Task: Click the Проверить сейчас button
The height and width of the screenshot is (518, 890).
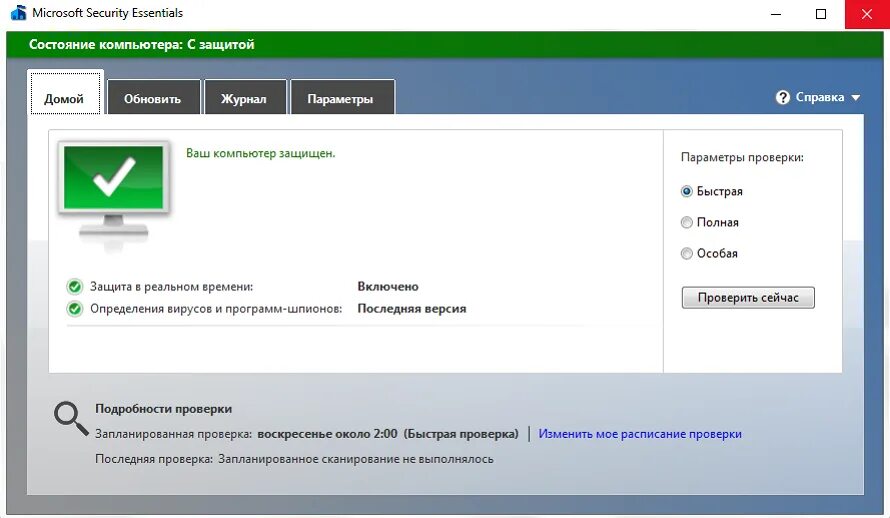Action: (x=748, y=298)
